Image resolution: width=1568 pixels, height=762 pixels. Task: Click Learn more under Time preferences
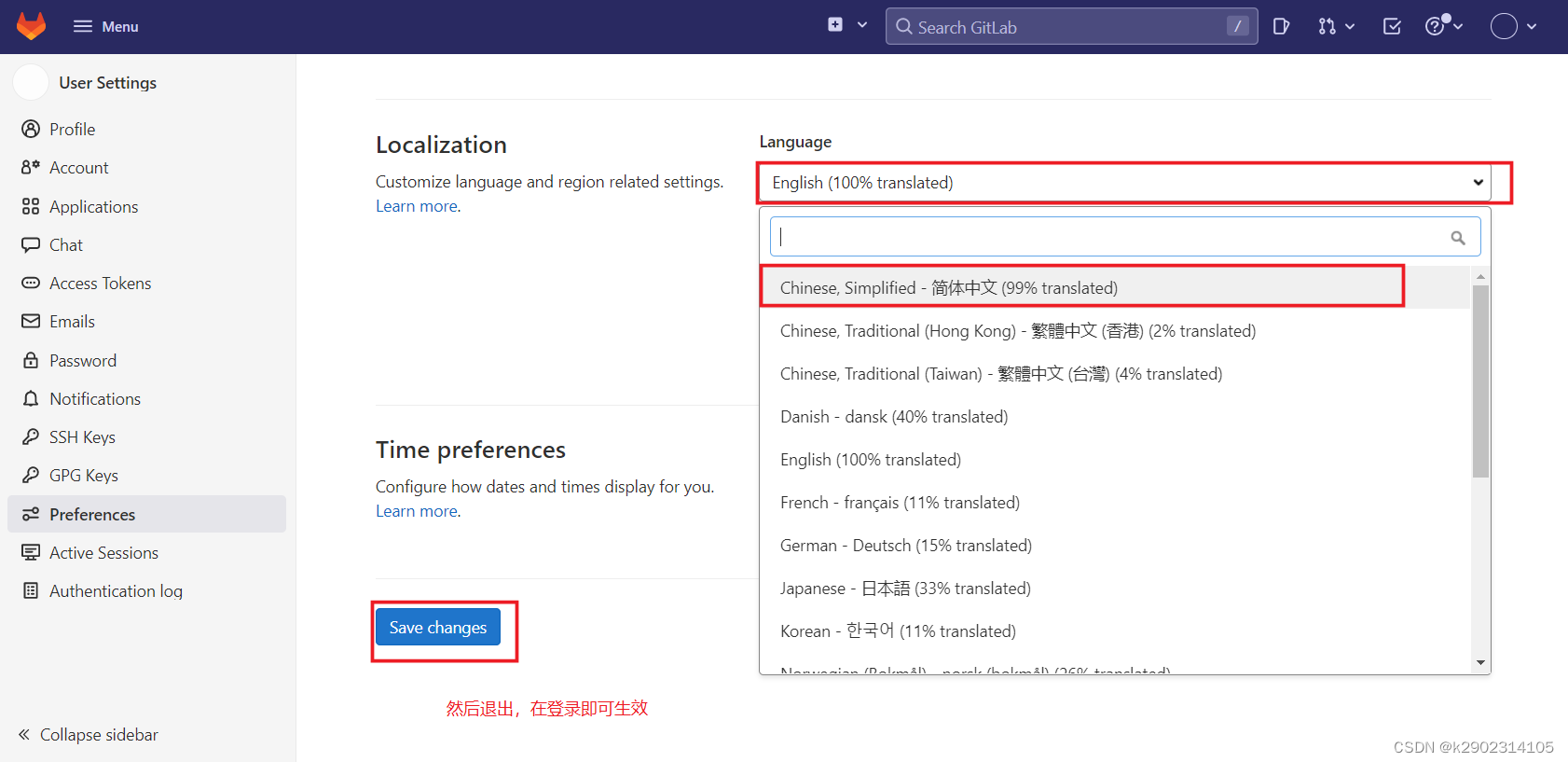tap(417, 511)
